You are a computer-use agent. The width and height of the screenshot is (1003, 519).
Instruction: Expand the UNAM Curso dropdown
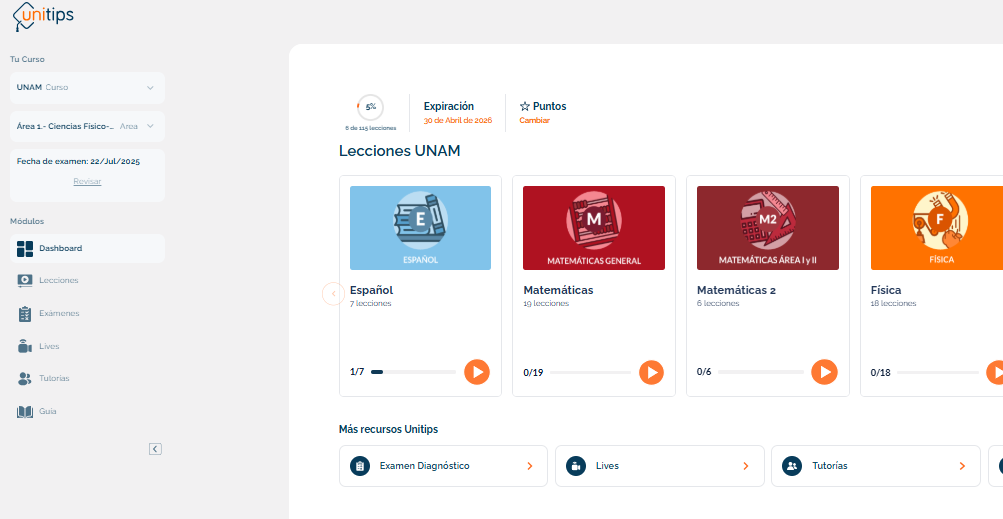point(88,88)
